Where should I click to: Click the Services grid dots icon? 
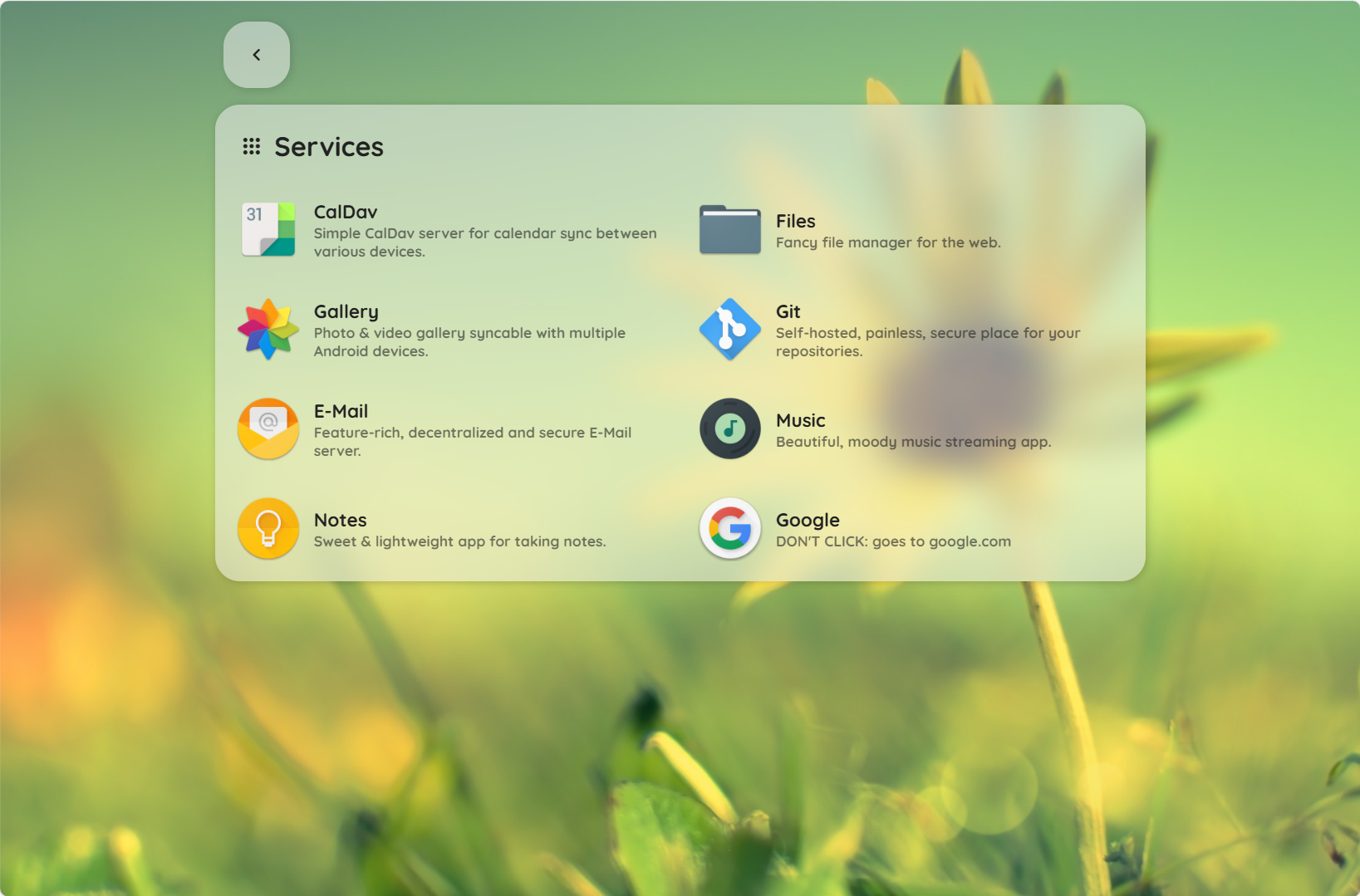[252, 147]
